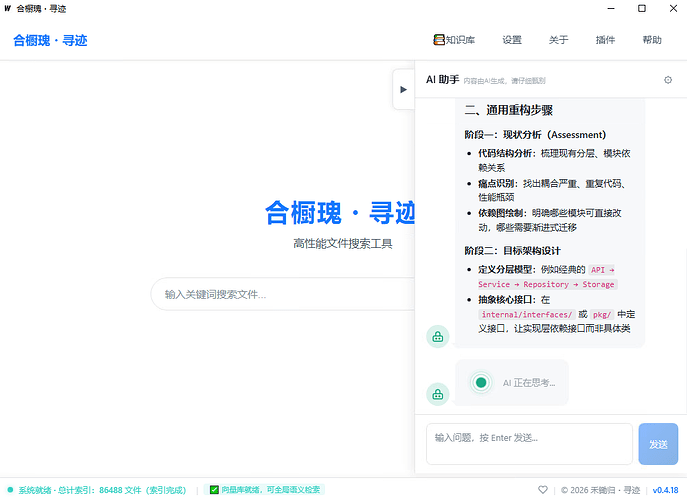Click the AI 正在思考 text
687x500 pixels.
(x=529, y=383)
